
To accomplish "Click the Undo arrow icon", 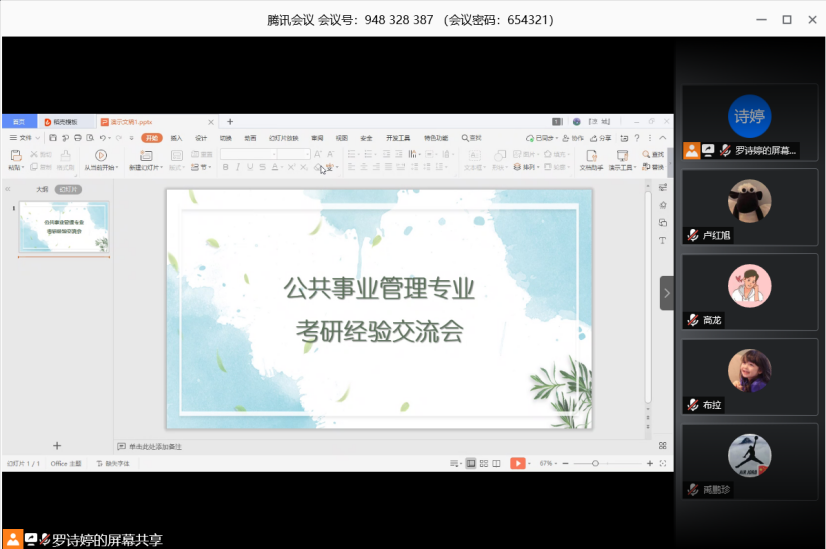I will point(102,138).
